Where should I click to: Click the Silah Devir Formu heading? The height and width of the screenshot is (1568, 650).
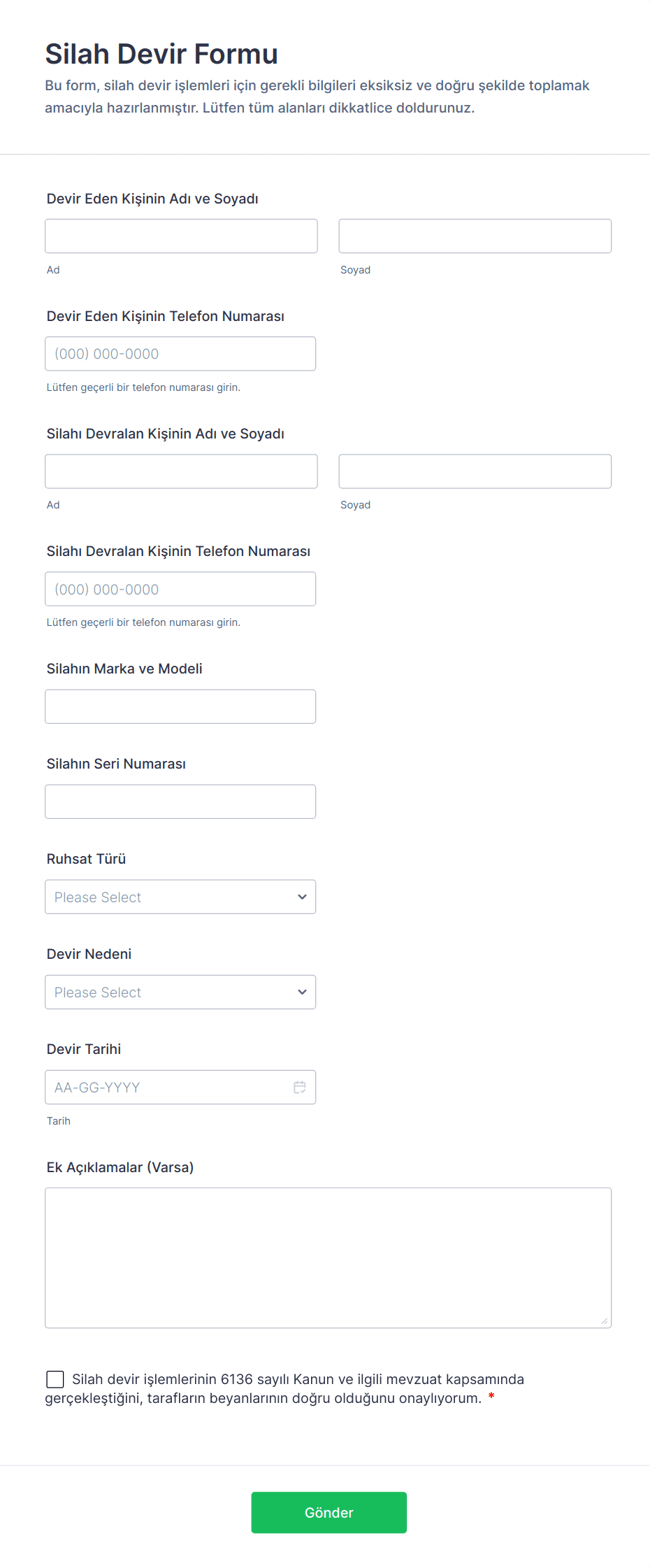[161, 54]
